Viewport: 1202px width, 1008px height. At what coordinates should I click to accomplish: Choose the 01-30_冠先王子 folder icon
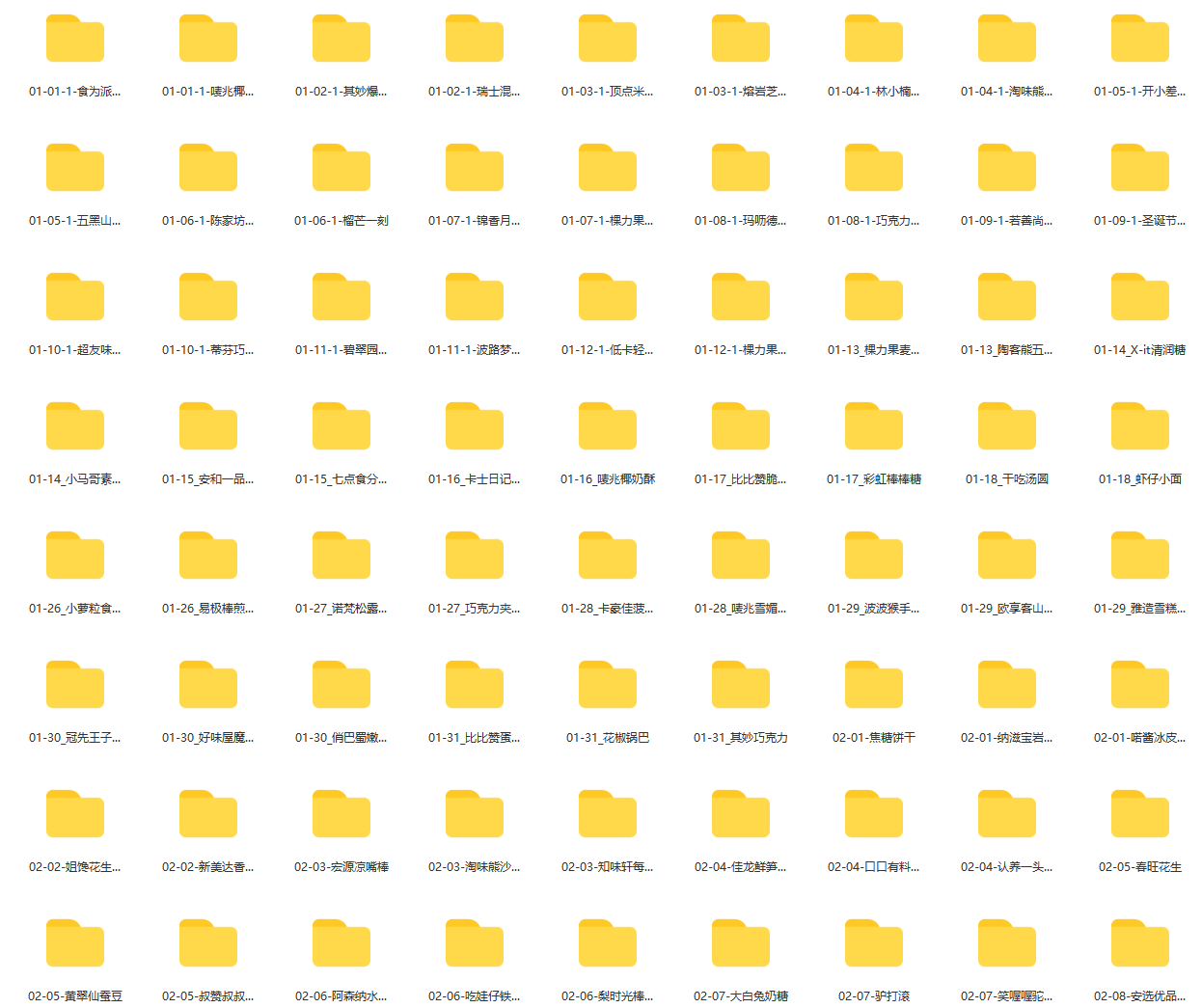(x=75, y=685)
